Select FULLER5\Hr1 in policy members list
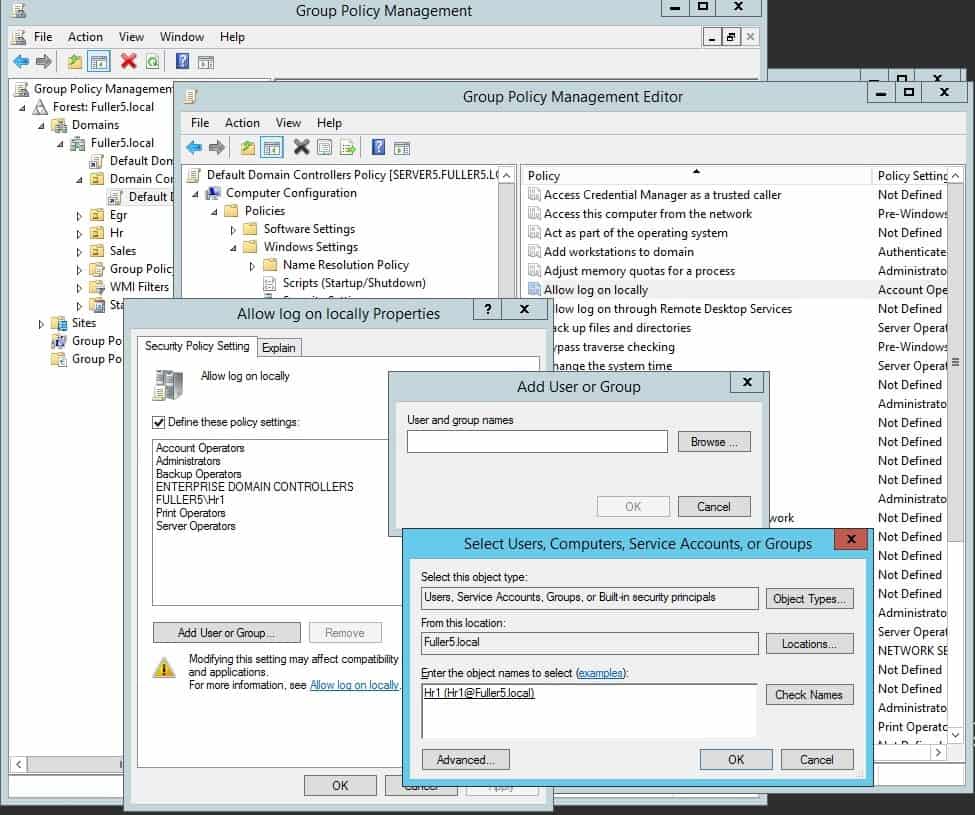975x815 pixels. coord(190,500)
